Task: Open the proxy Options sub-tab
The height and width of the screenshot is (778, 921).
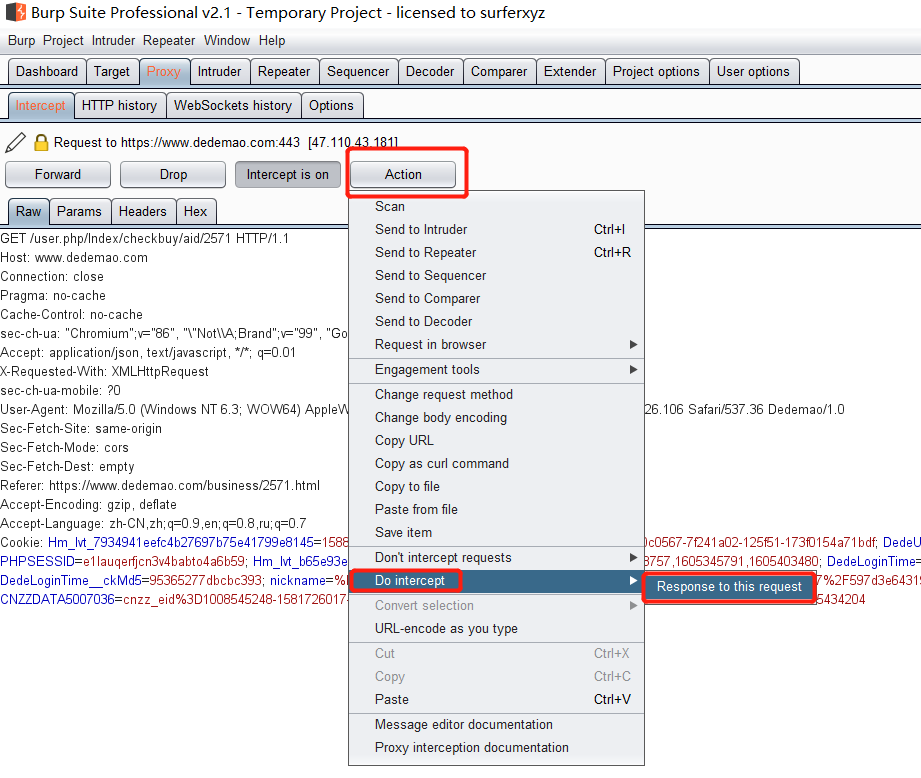Action: 332,106
